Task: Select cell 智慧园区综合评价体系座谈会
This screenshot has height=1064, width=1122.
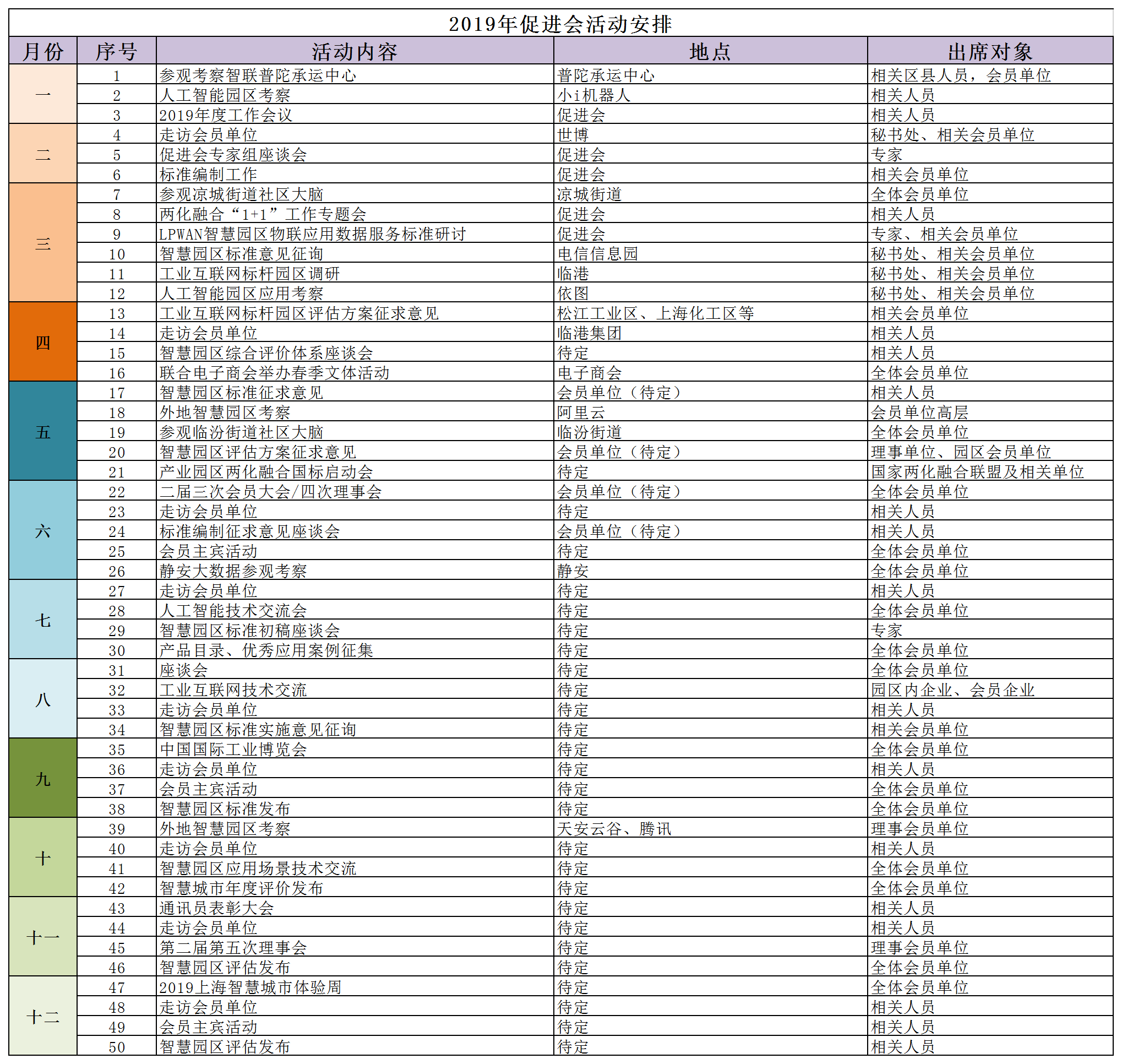Action: (355, 352)
